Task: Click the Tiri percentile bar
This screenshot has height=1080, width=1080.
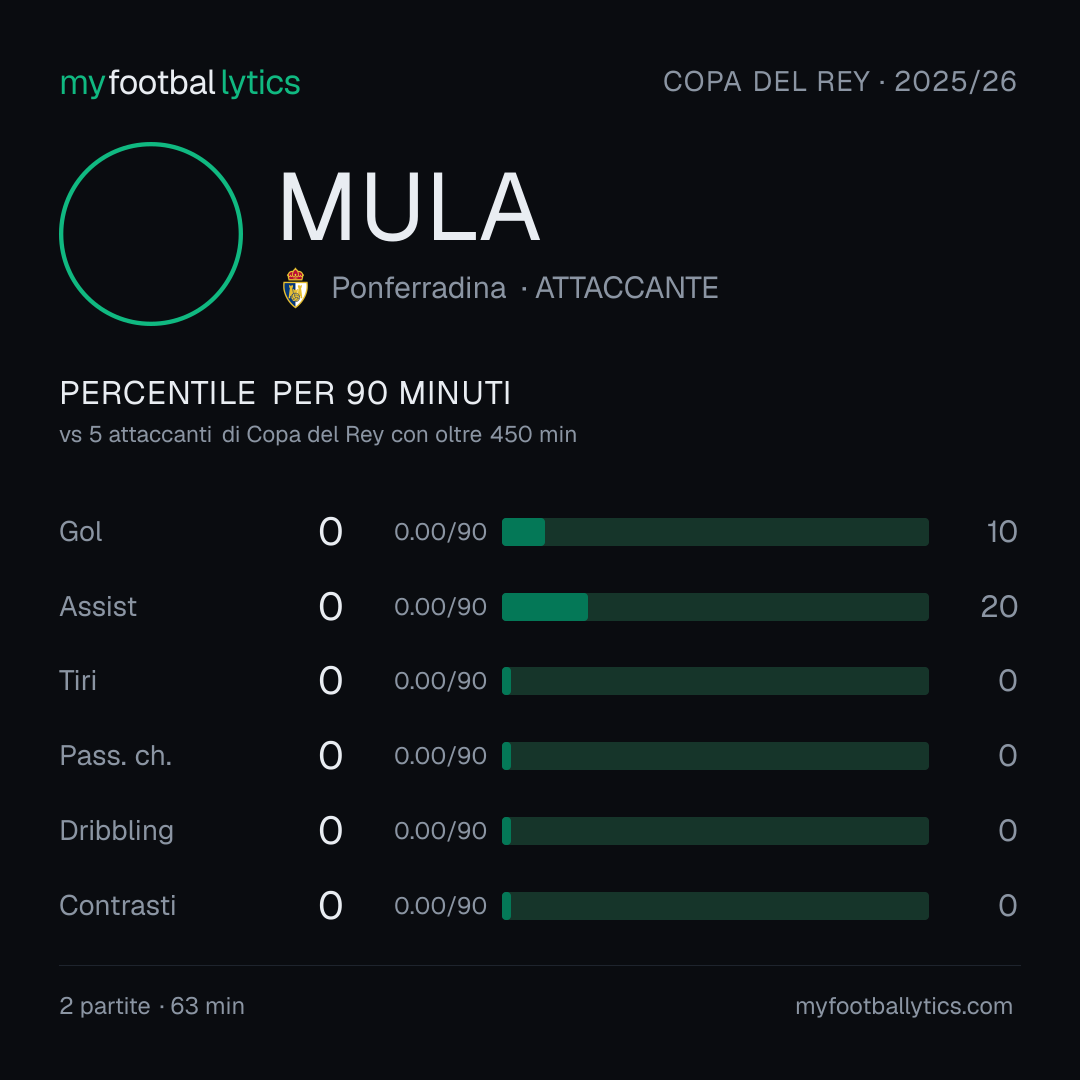Action: (x=715, y=681)
